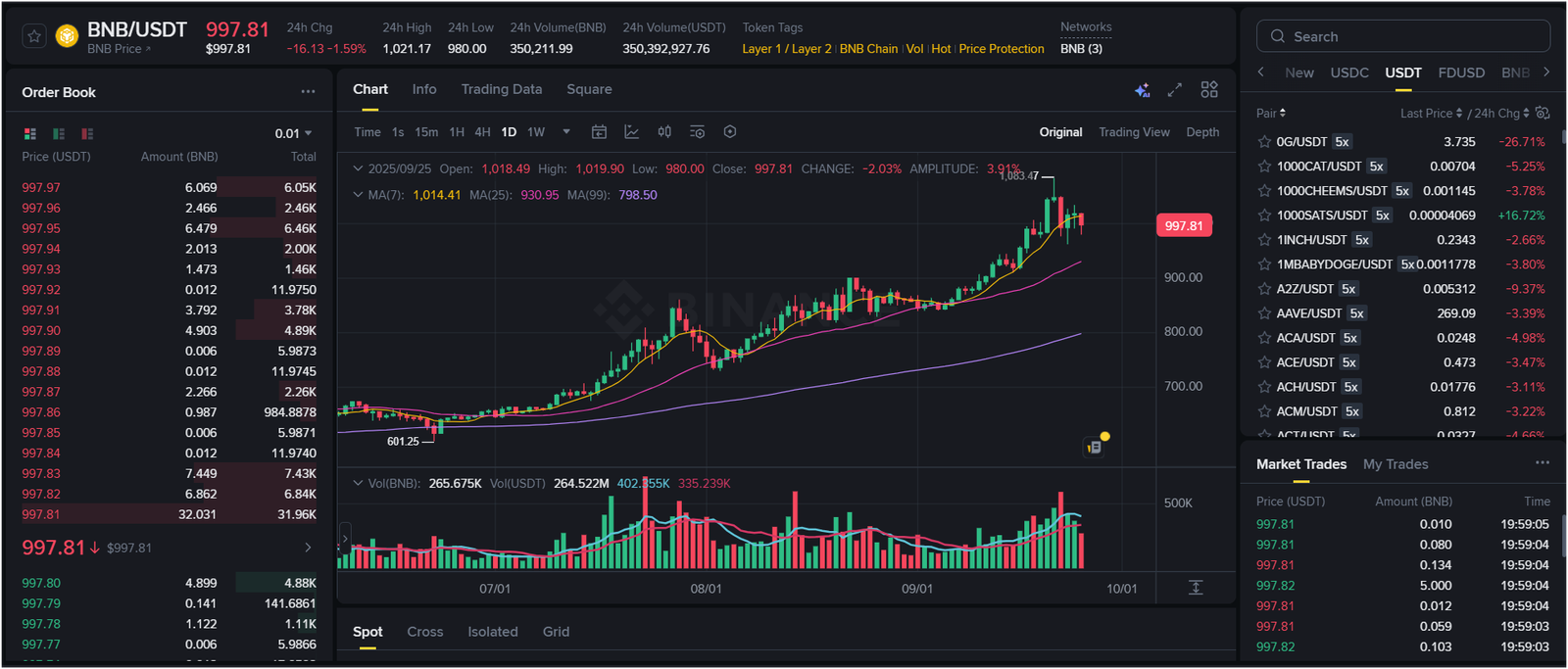The width and height of the screenshot is (1568, 669).
Task: Open the go-to-date calendar icon
Action: point(599,132)
